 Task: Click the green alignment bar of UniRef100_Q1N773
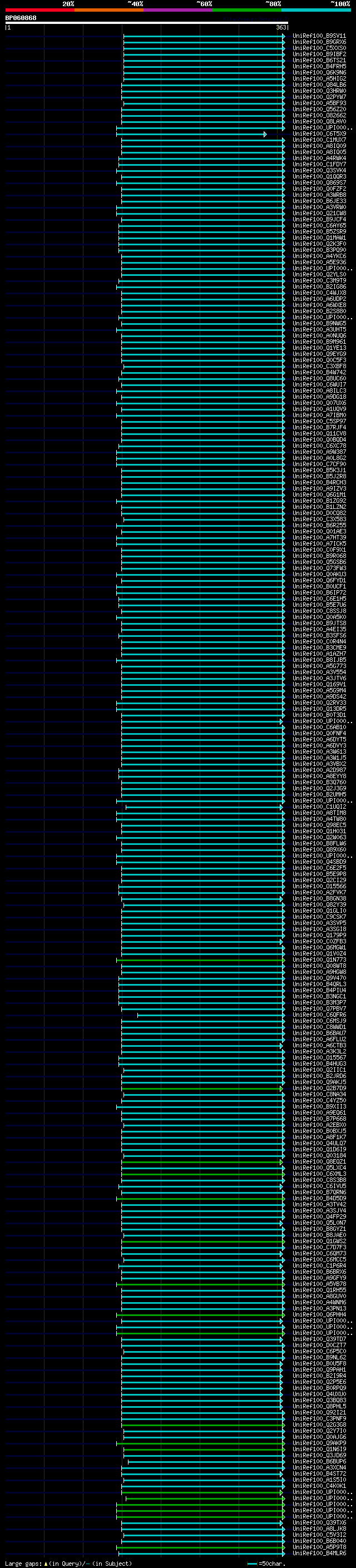pos(201,960)
